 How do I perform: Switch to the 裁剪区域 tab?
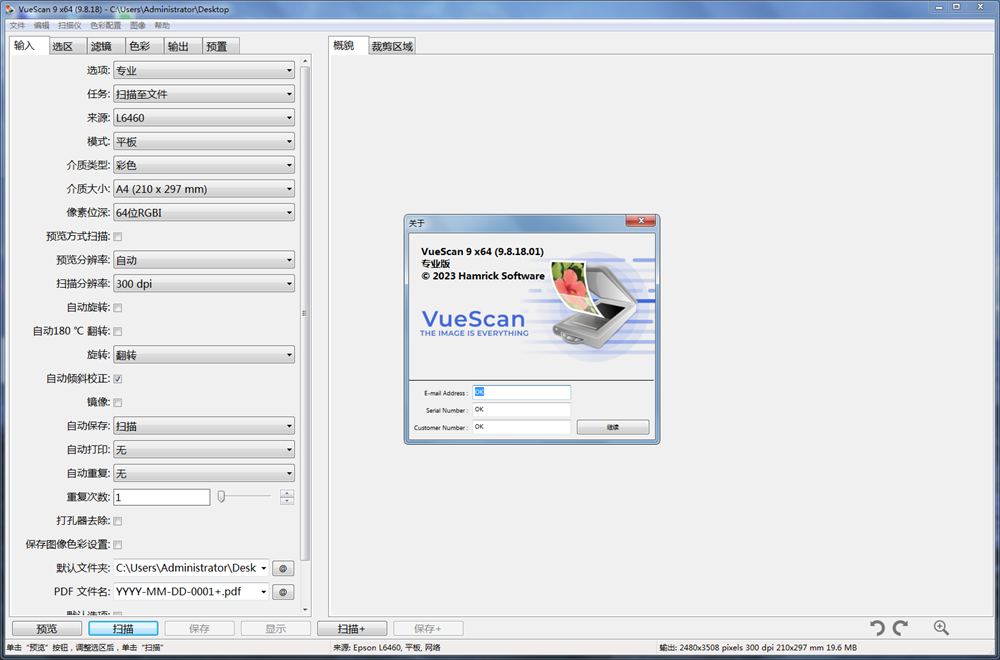(392, 47)
